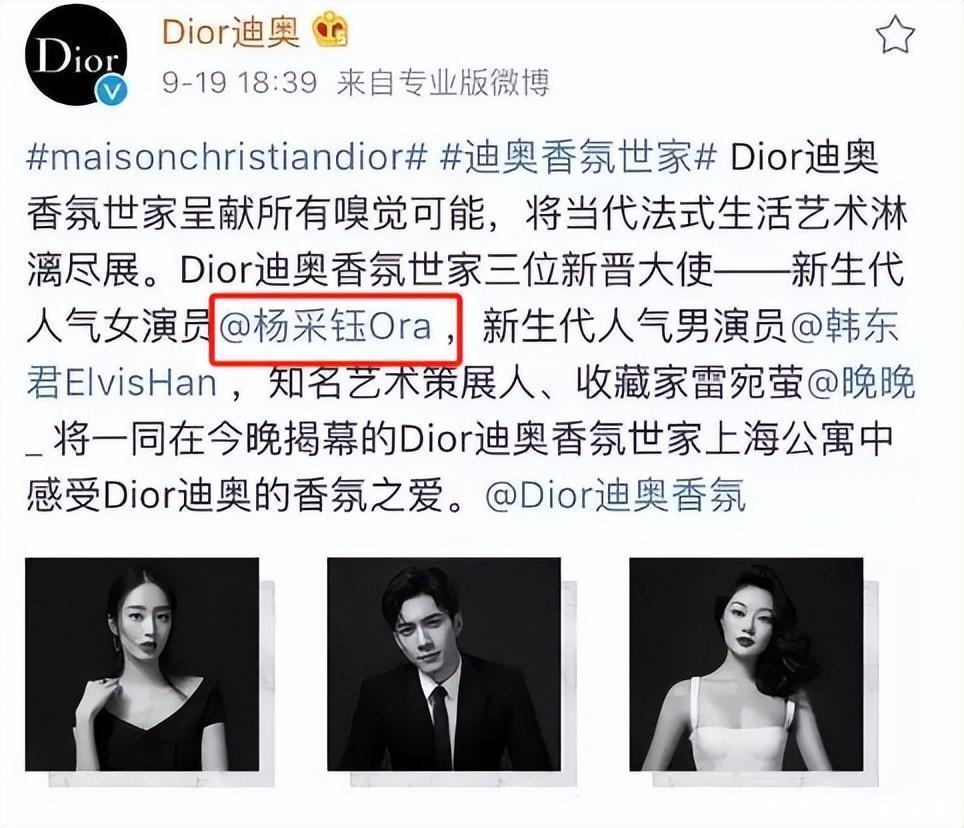The image size is (964, 828).
Task: Click the Dior logo text in avatar
Action: [76, 55]
